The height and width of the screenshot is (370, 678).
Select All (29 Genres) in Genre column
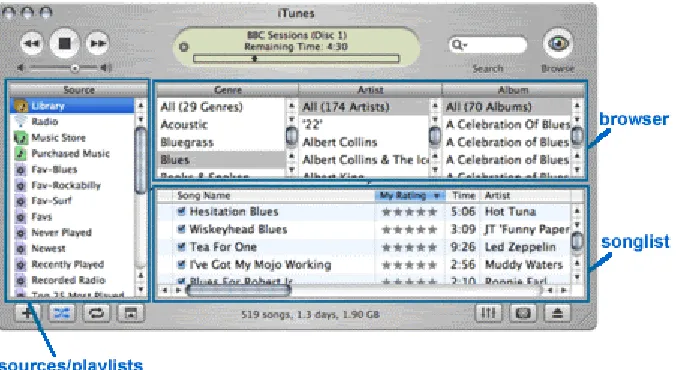(x=221, y=107)
